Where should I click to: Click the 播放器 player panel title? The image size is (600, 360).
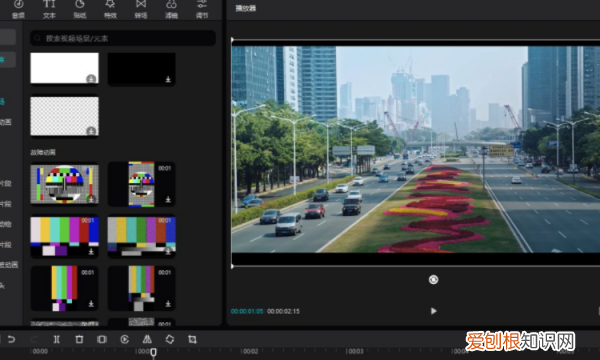tap(245, 8)
